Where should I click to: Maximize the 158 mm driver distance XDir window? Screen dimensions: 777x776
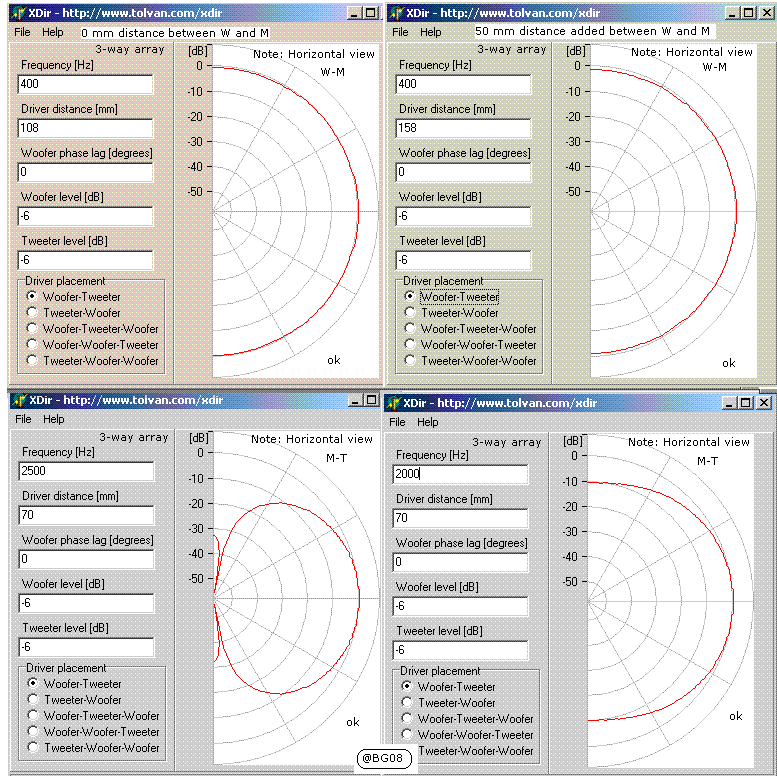pyautogui.click(x=749, y=13)
